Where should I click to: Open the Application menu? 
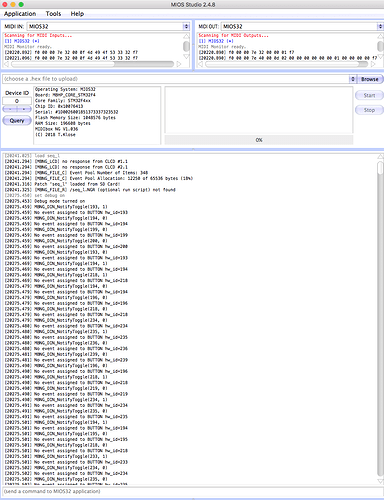click(20, 14)
